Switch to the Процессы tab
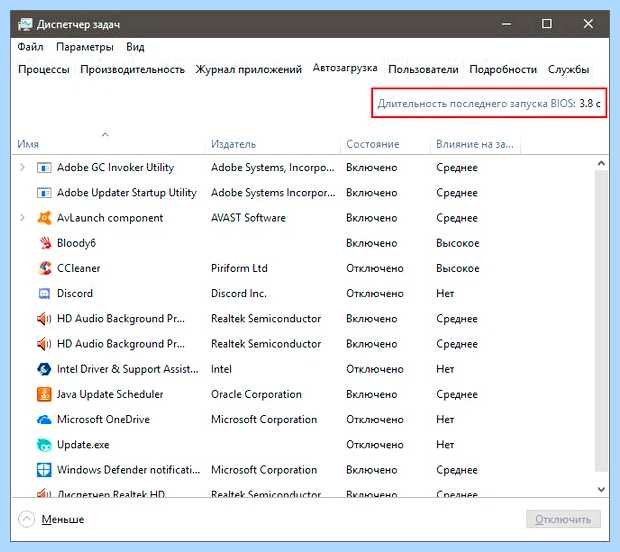The width and height of the screenshot is (620, 552). 44,70
